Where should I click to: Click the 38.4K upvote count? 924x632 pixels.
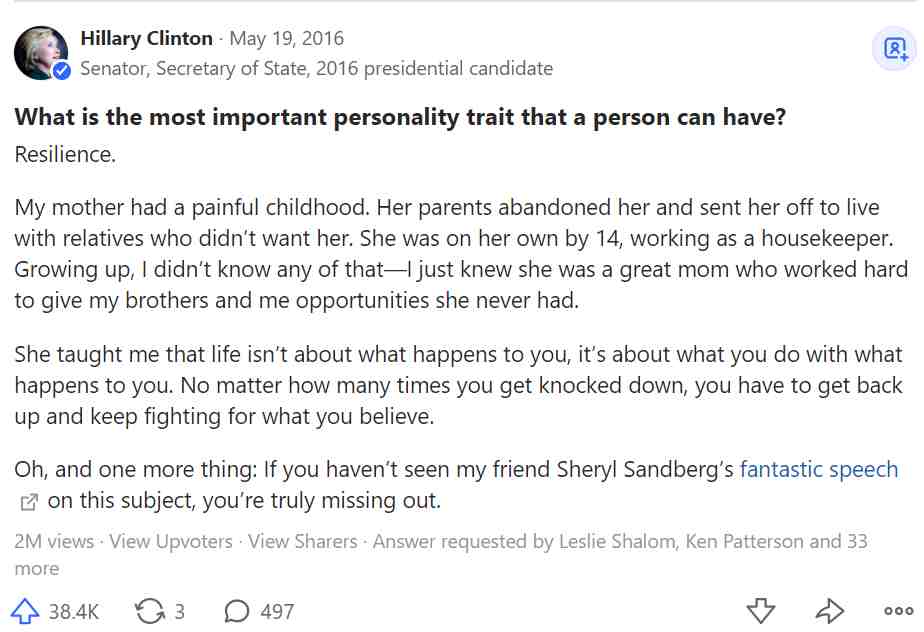[74, 612]
